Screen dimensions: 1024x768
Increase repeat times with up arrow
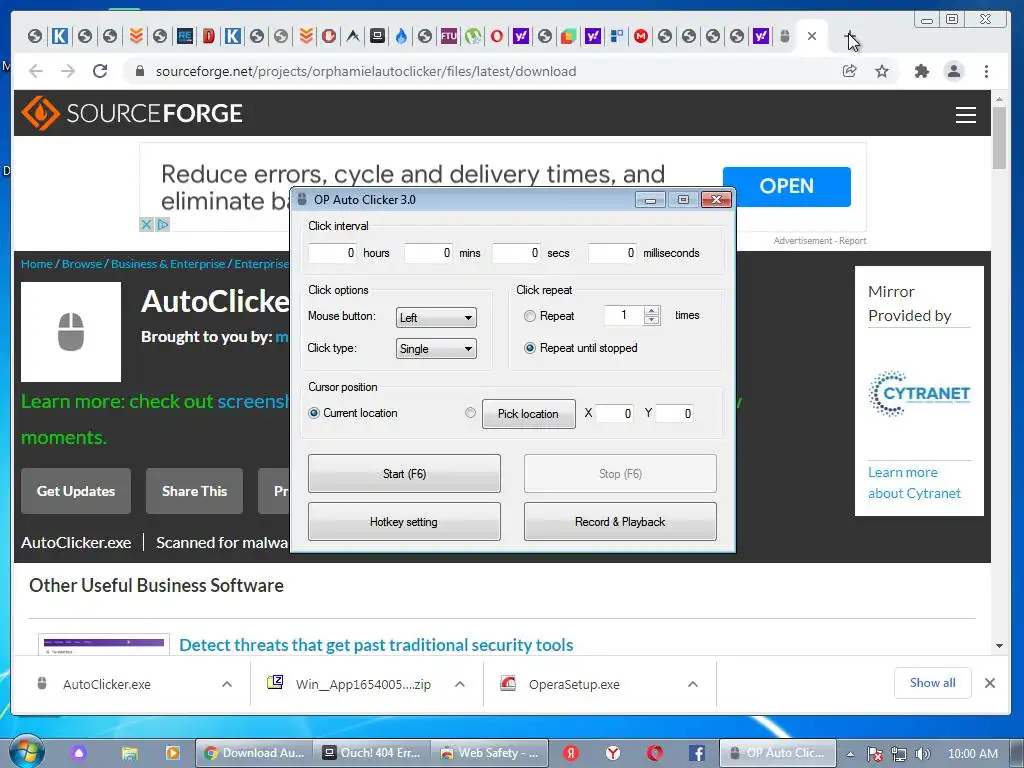[651, 311]
